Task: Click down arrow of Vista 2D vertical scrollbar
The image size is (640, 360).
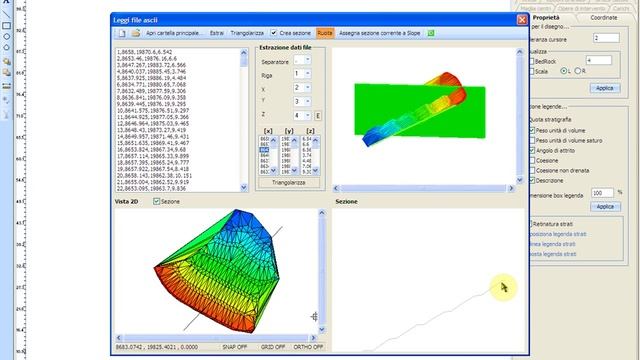Action: click(322, 329)
